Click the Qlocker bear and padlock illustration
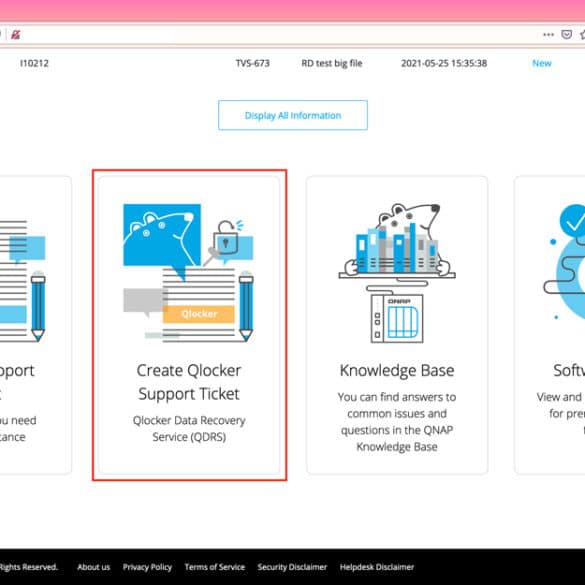The height and width of the screenshot is (585, 585). click(x=188, y=272)
